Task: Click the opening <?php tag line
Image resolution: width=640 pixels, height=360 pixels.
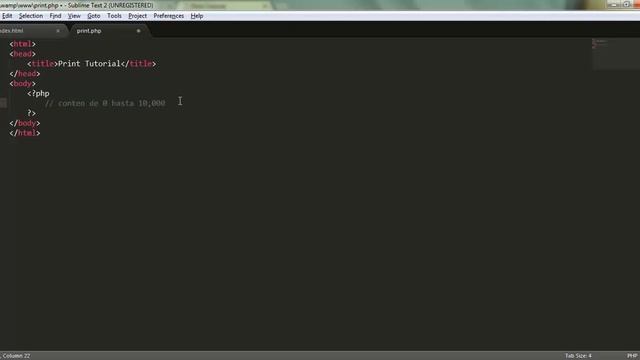Action: pyautogui.click(x=38, y=93)
